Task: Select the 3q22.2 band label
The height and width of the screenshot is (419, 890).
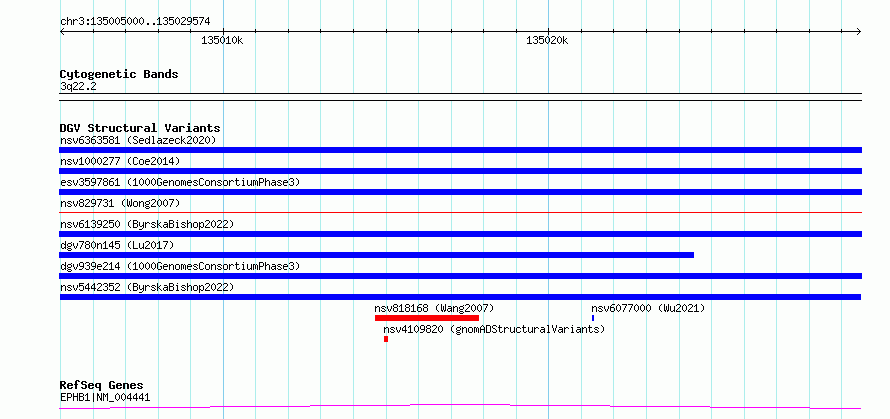Action: point(78,86)
